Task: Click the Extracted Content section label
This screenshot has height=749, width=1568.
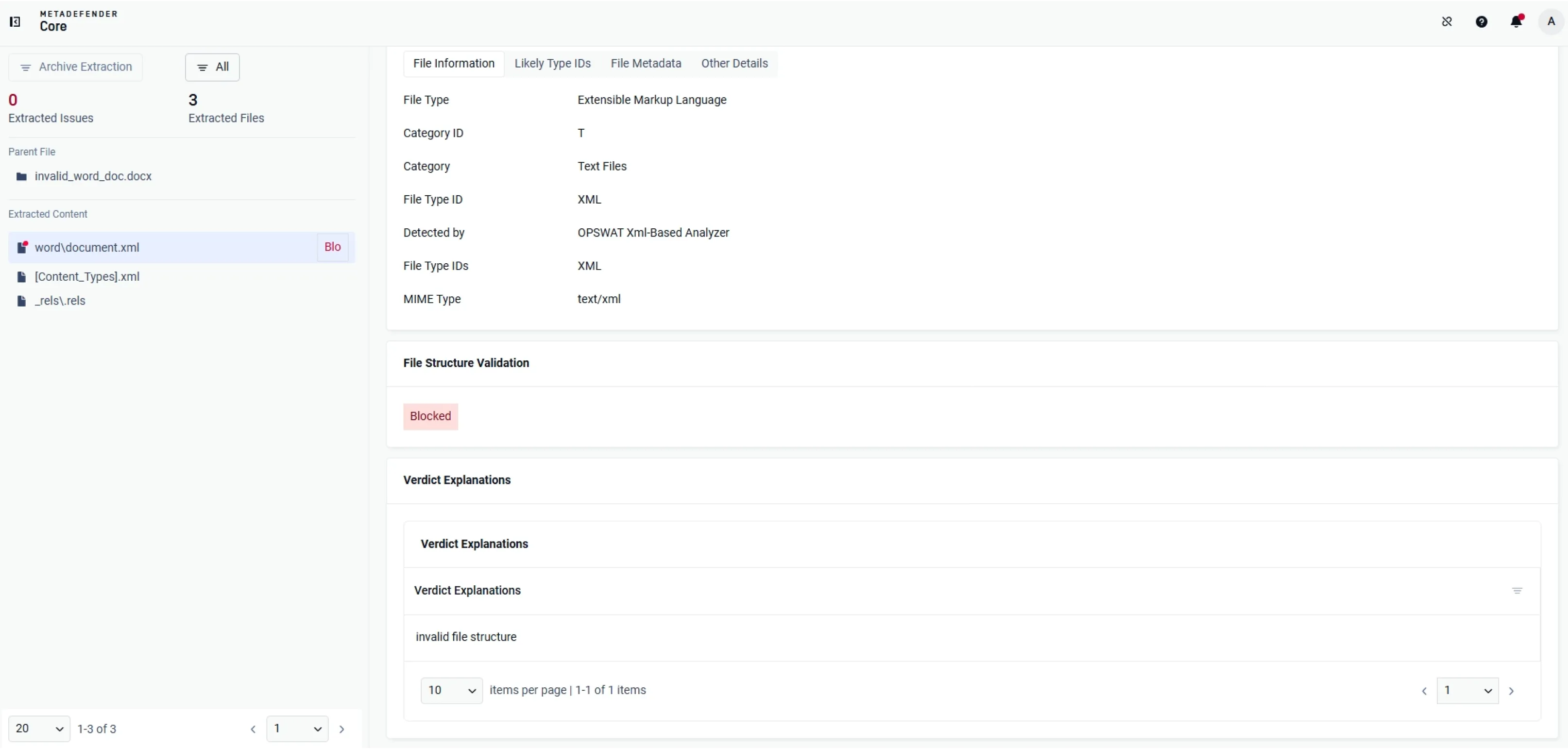Action: (48, 214)
